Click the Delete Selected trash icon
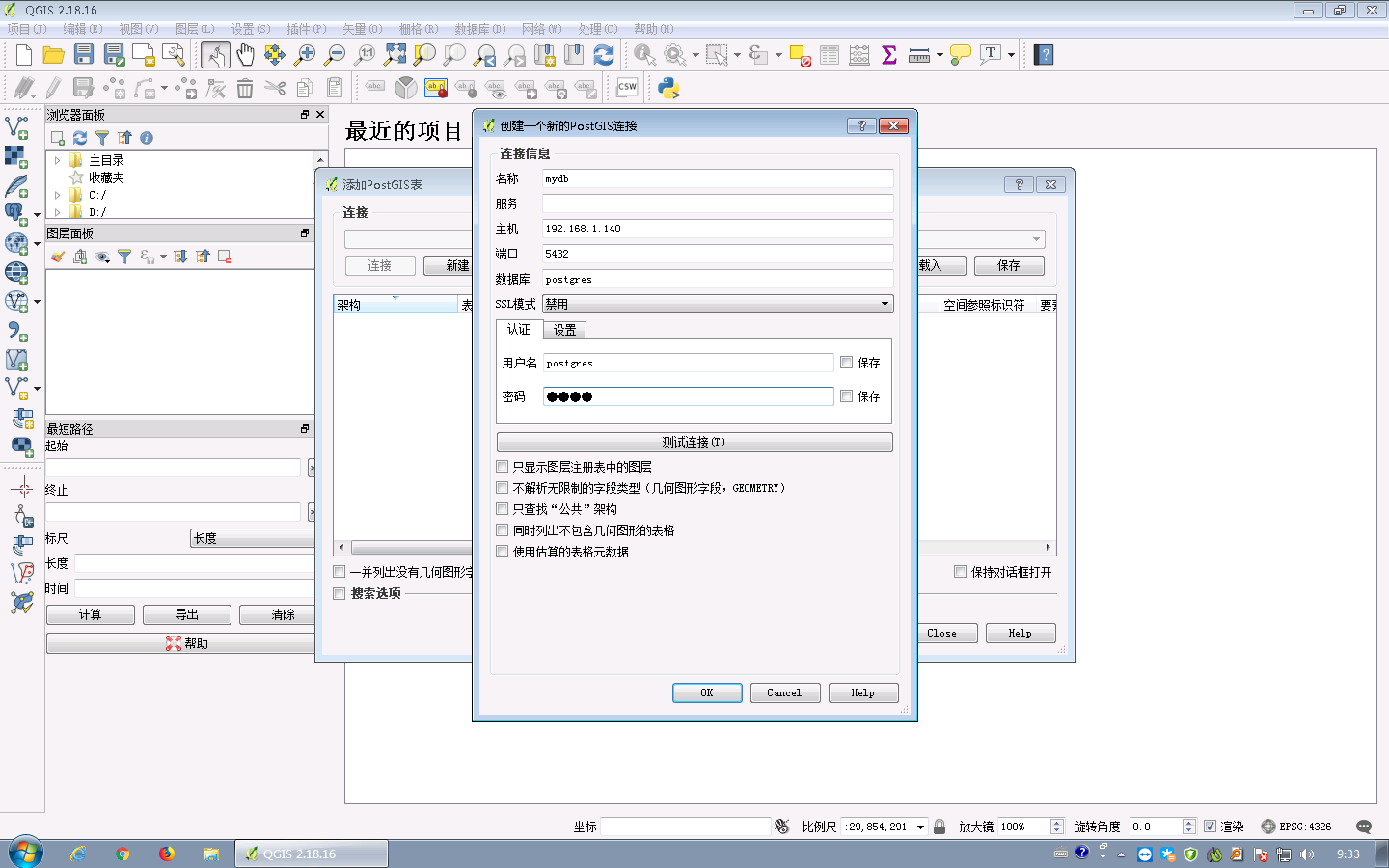The width and height of the screenshot is (1389, 868). 245,89
